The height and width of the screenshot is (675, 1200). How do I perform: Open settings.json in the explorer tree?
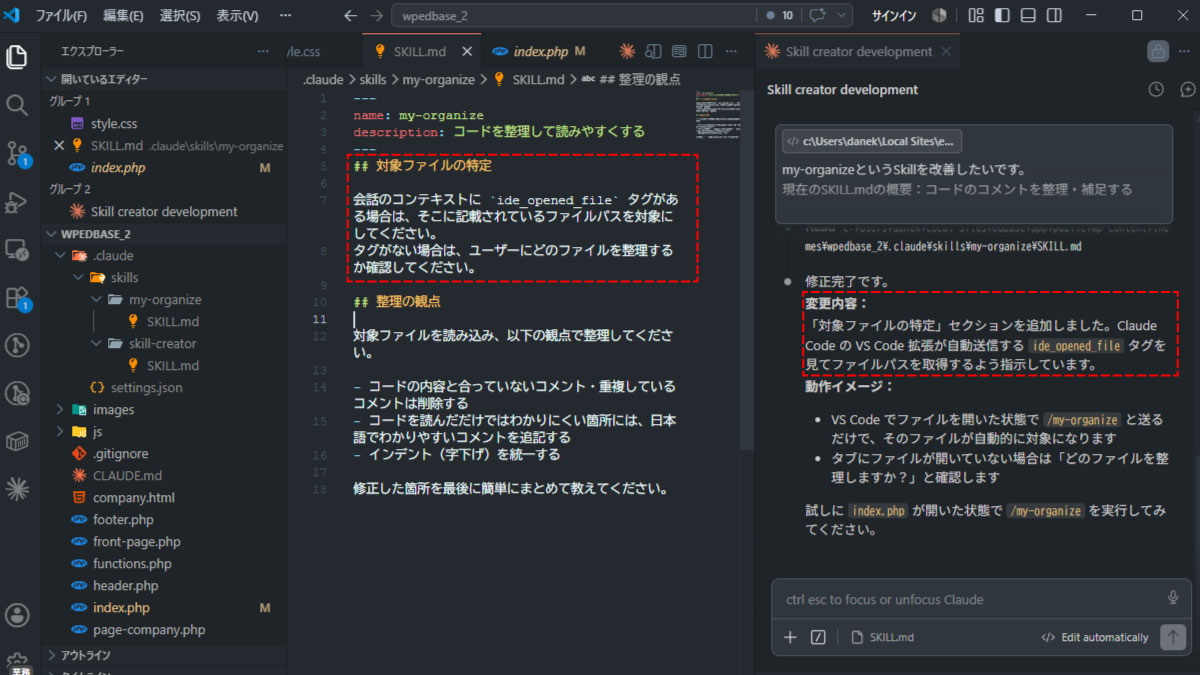pos(147,388)
